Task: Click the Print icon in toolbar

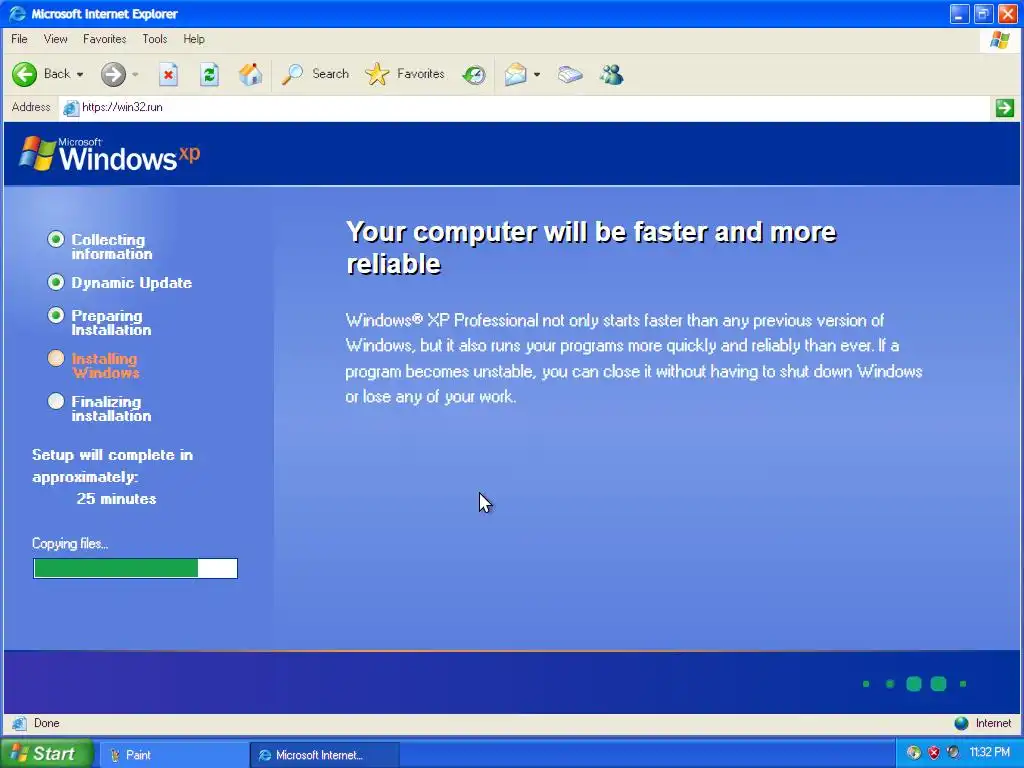Action: 570,74
